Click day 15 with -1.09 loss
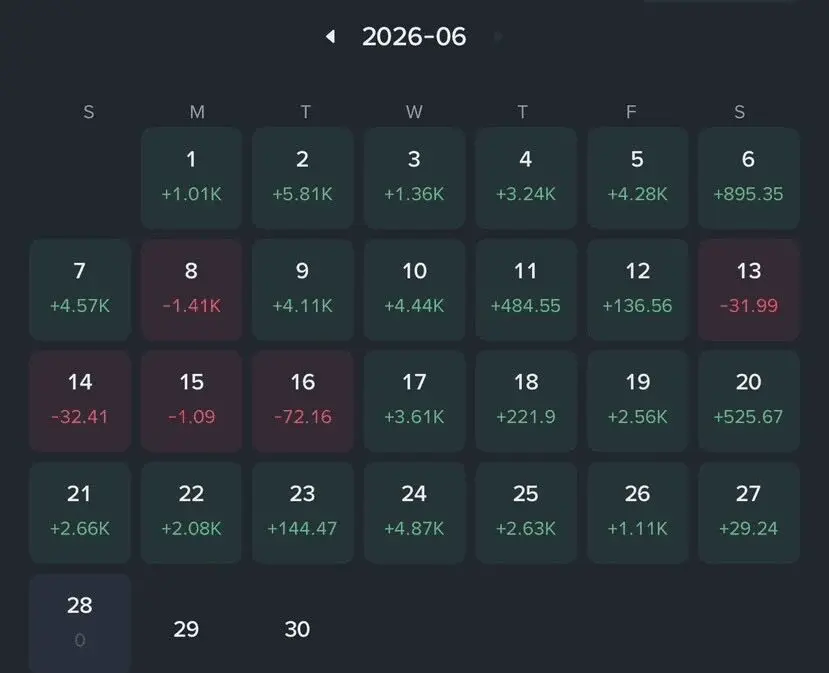829x673 pixels. coord(191,401)
